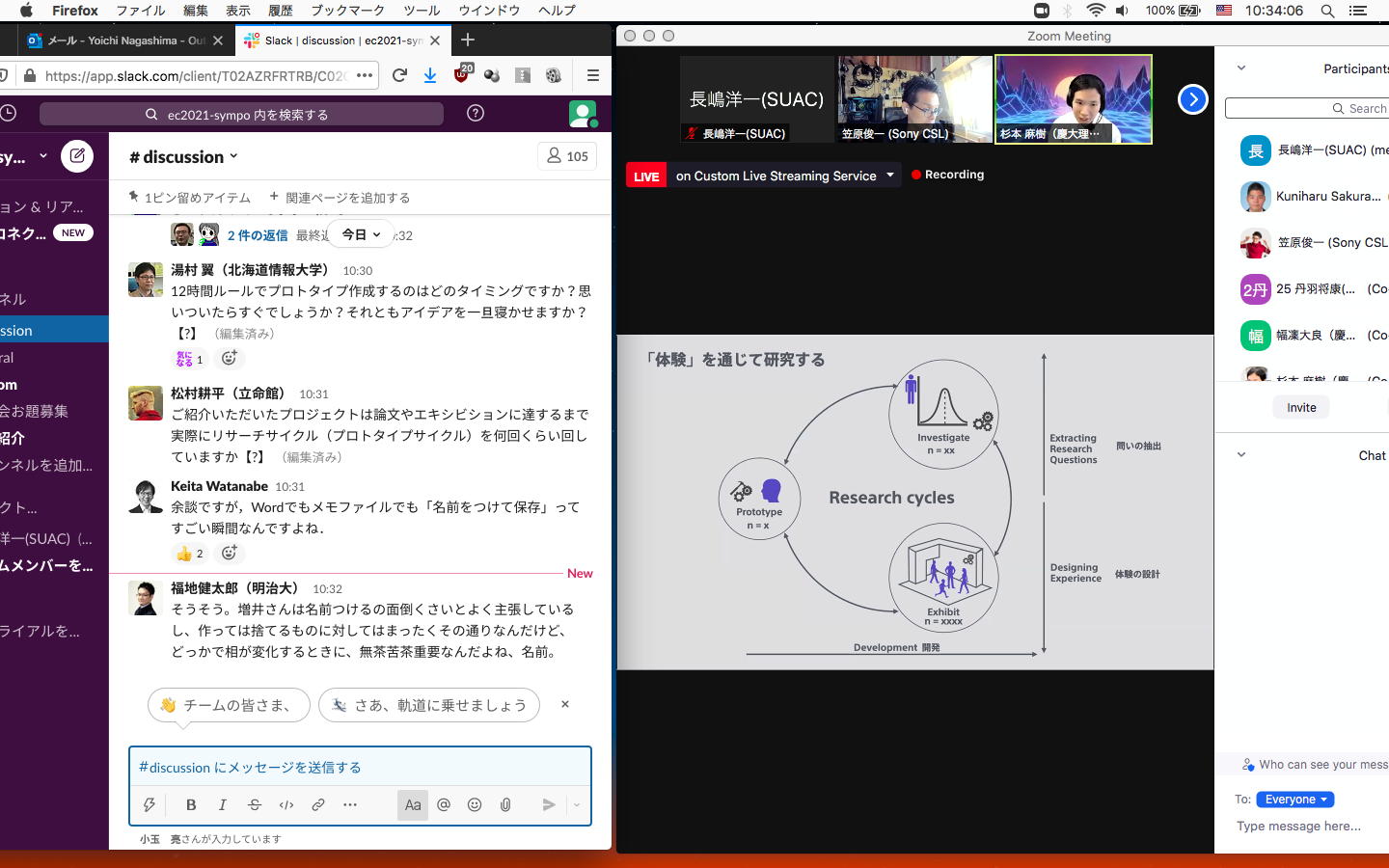The width and height of the screenshot is (1389, 868).
Task: Click the Slack message input field
Action: click(360, 767)
